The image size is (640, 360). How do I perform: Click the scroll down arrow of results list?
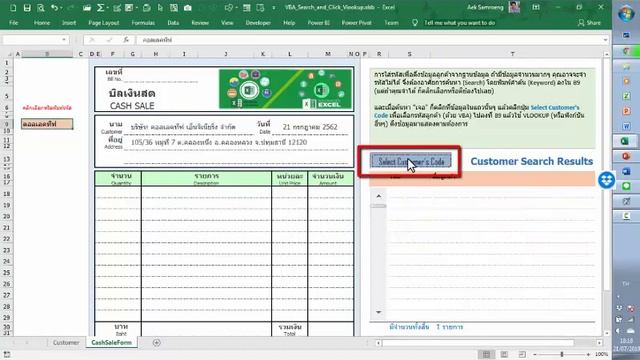pos(378,312)
